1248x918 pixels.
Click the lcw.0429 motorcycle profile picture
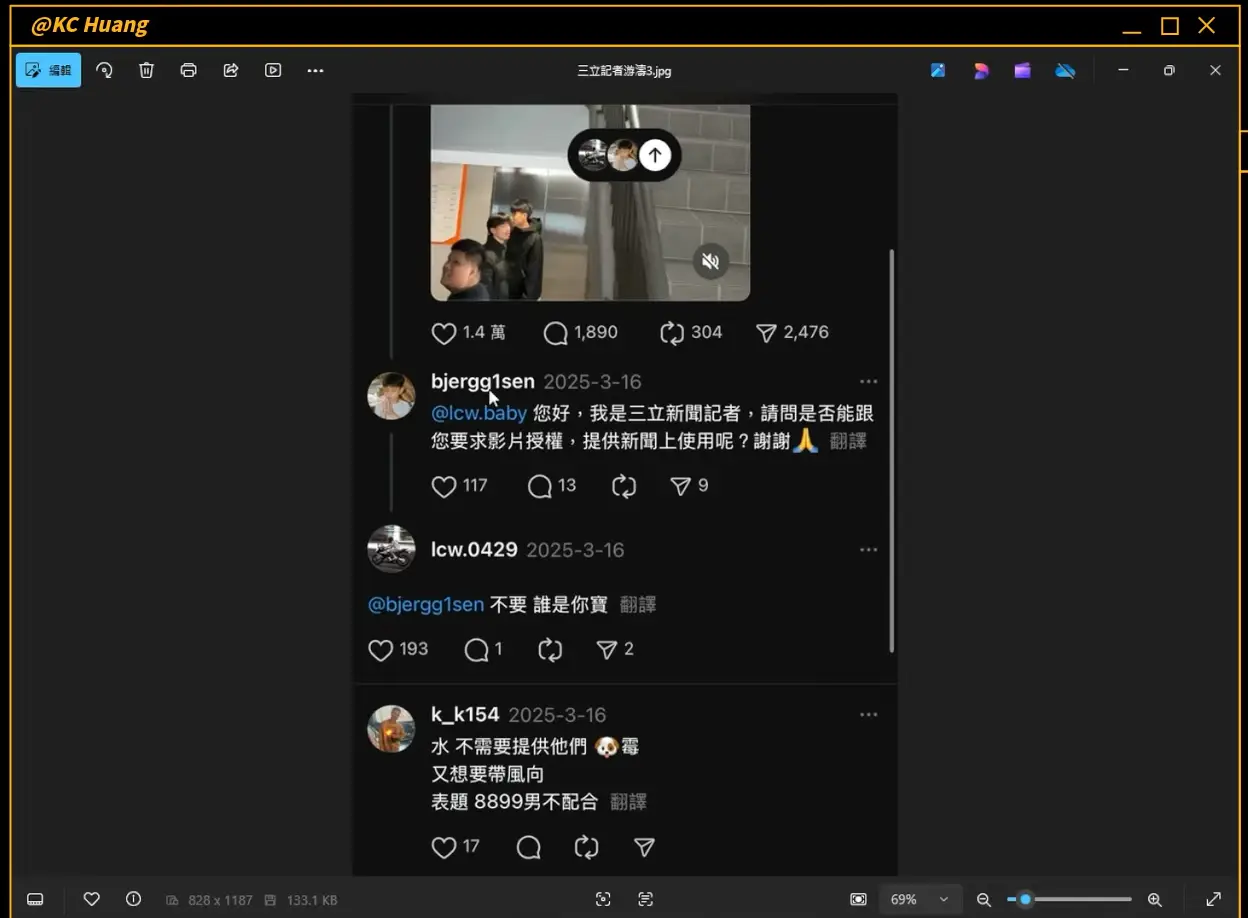click(x=391, y=549)
